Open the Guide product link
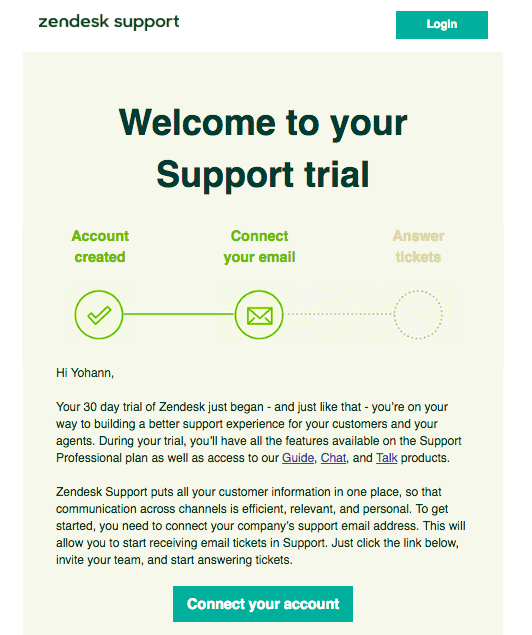The width and height of the screenshot is (532, 635). 298,458
